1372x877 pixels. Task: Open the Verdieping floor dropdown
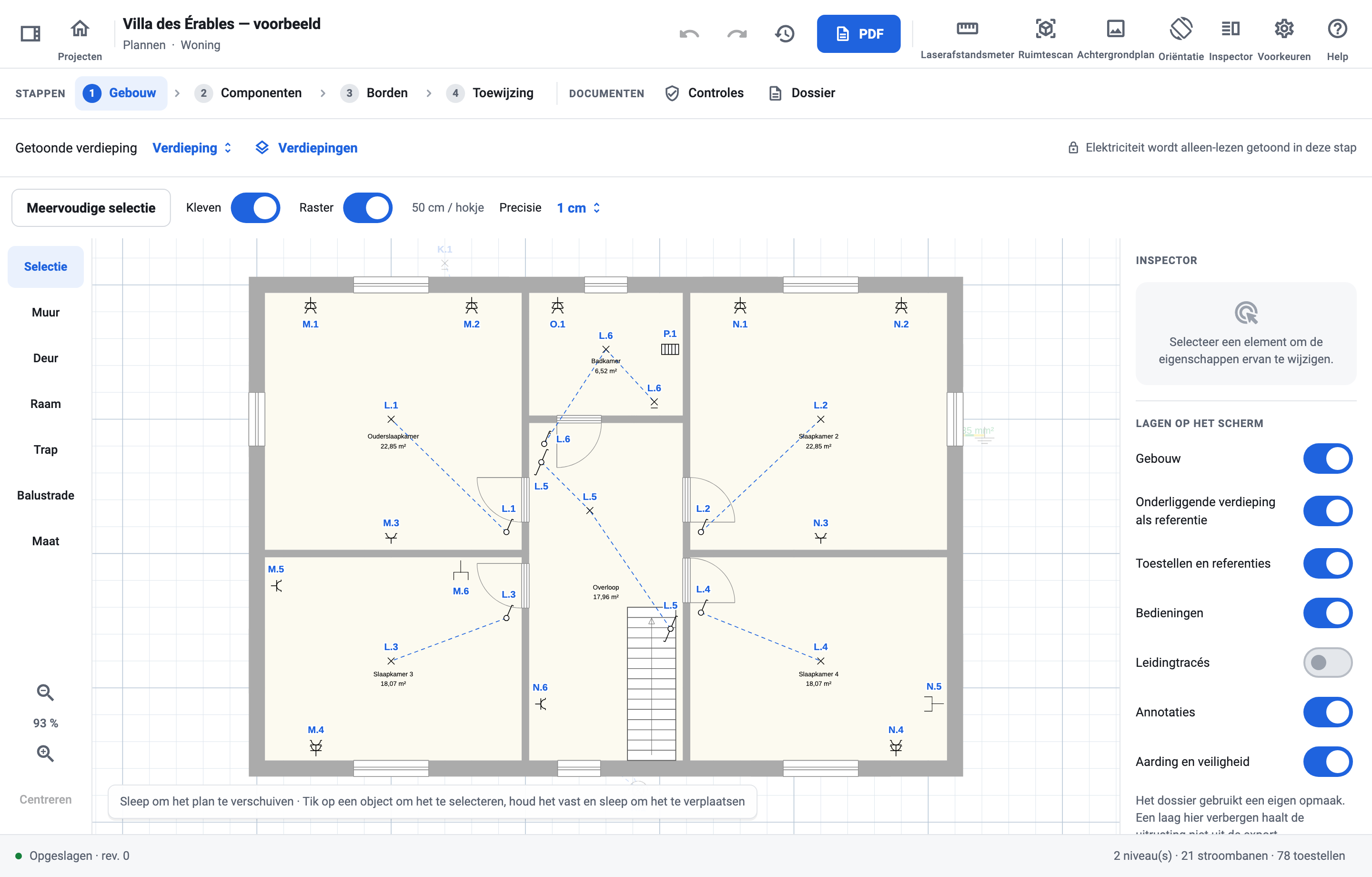tap(192, 148)
